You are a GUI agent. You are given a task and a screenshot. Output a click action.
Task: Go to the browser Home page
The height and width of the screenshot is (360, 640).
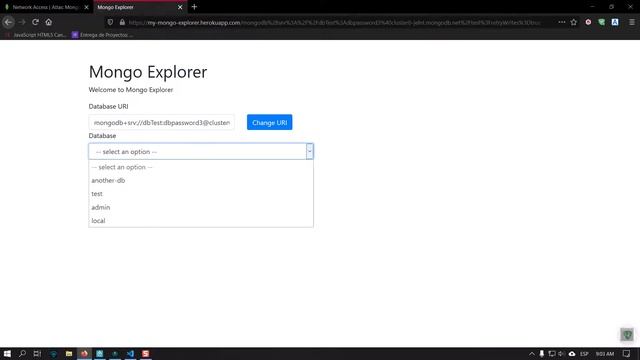(x=49, y=22)
